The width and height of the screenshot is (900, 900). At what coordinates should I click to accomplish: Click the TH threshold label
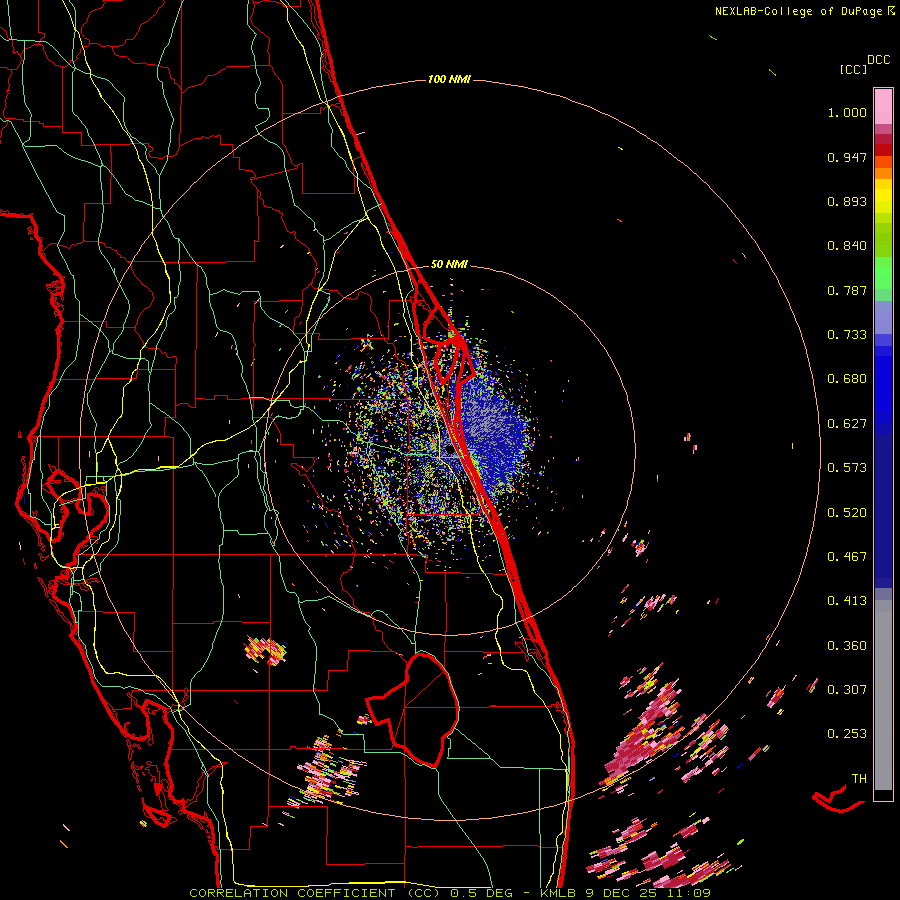click(x=859, y=779)
